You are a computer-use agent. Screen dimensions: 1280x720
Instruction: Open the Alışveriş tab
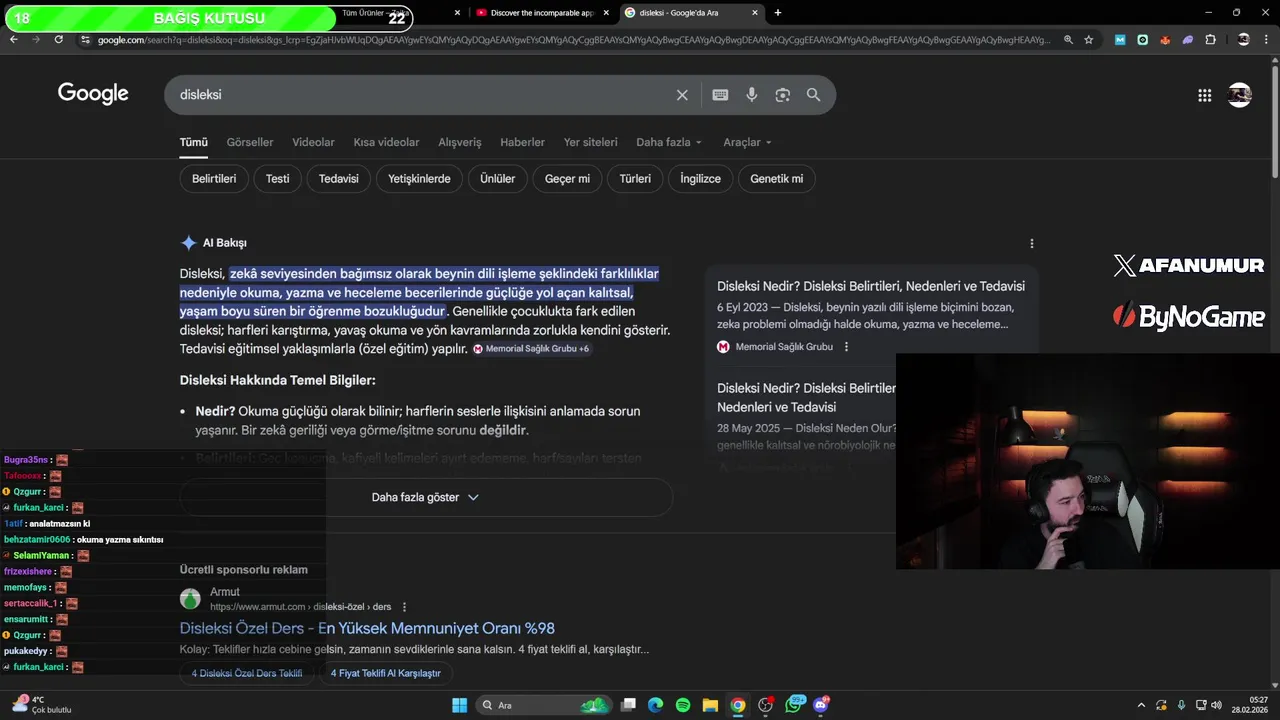[x=460, y=142]
